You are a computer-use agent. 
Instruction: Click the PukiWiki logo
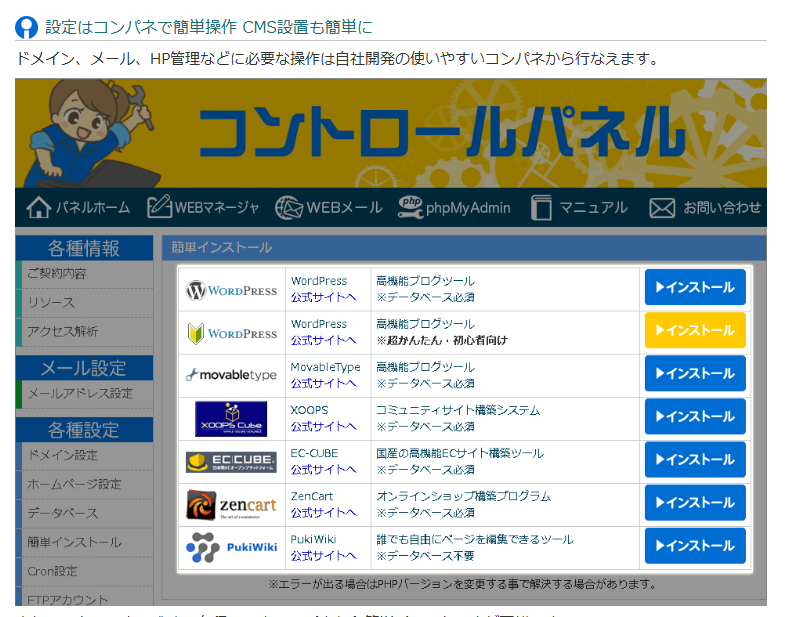[x=231, y=548]
